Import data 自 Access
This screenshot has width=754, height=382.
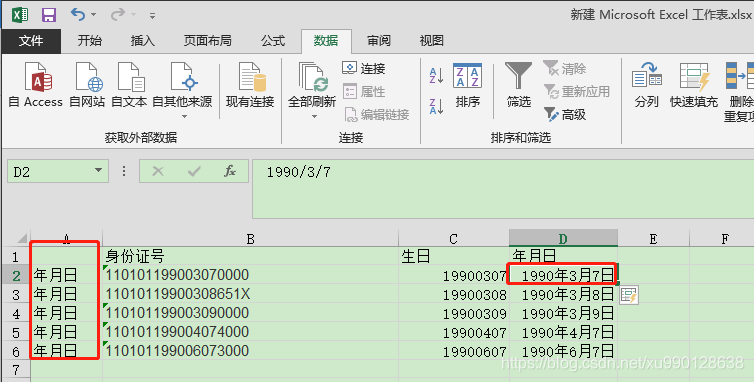point(36,85)
